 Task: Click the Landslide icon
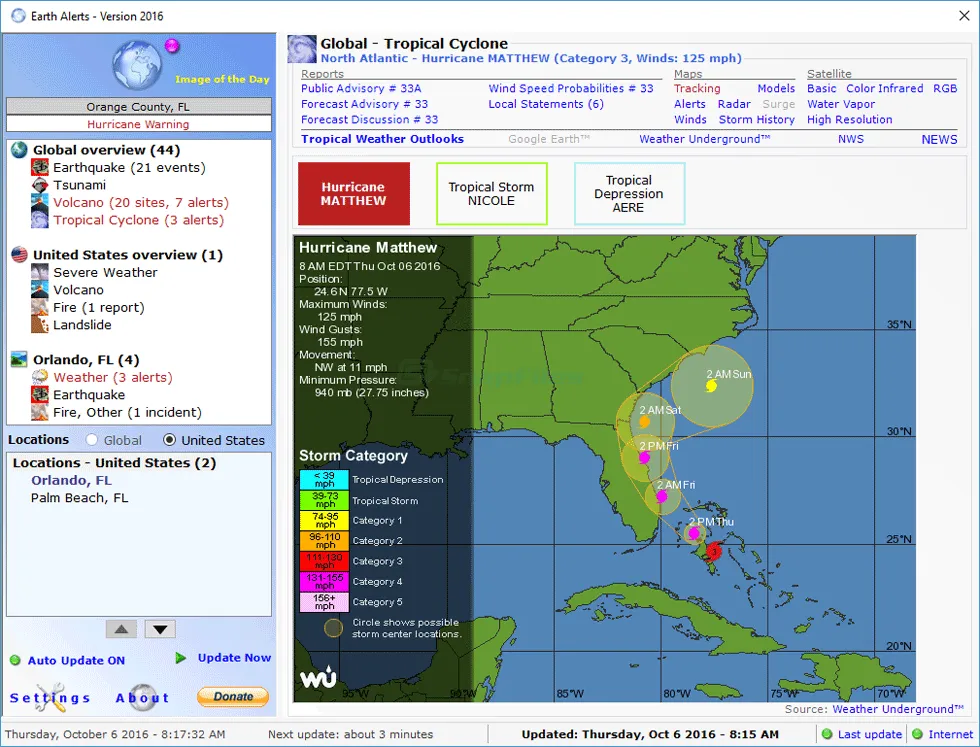click(39, 325)
